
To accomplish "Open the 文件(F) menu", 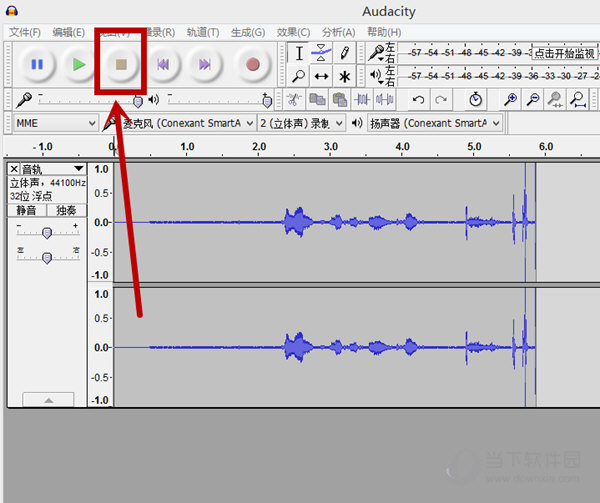I will click(x=25, y=33).
